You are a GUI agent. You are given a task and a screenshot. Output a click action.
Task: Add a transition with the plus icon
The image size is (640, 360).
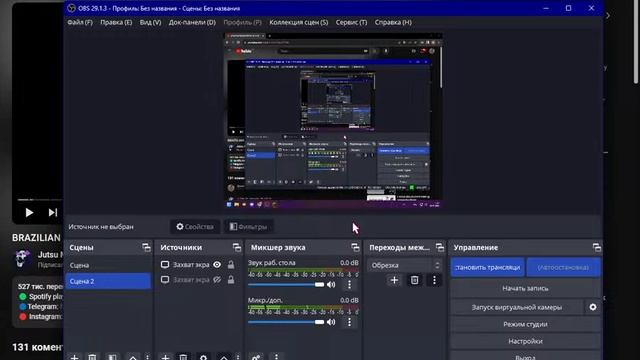[394, 280]
